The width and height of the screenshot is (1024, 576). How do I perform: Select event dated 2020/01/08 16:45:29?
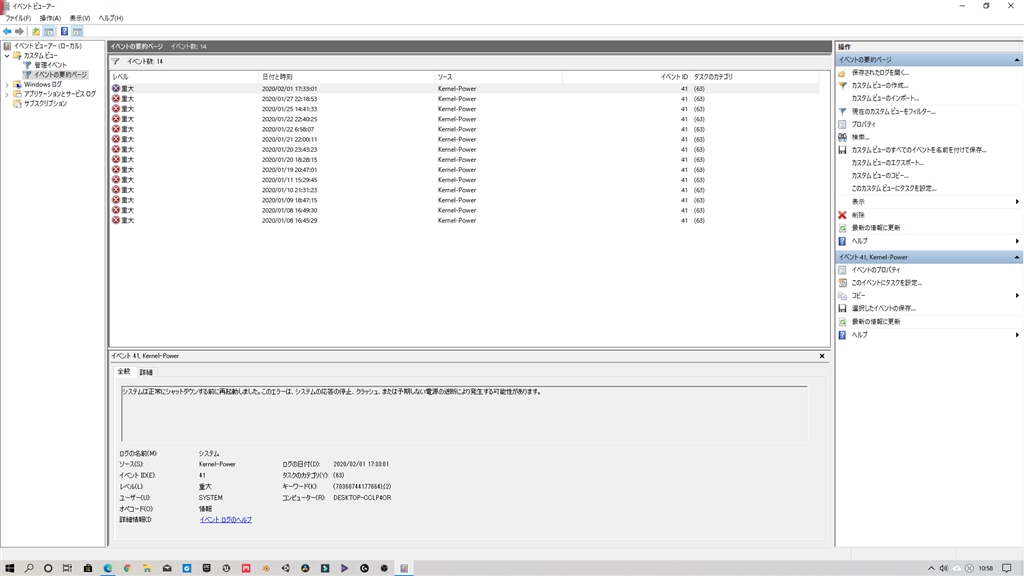464,221
